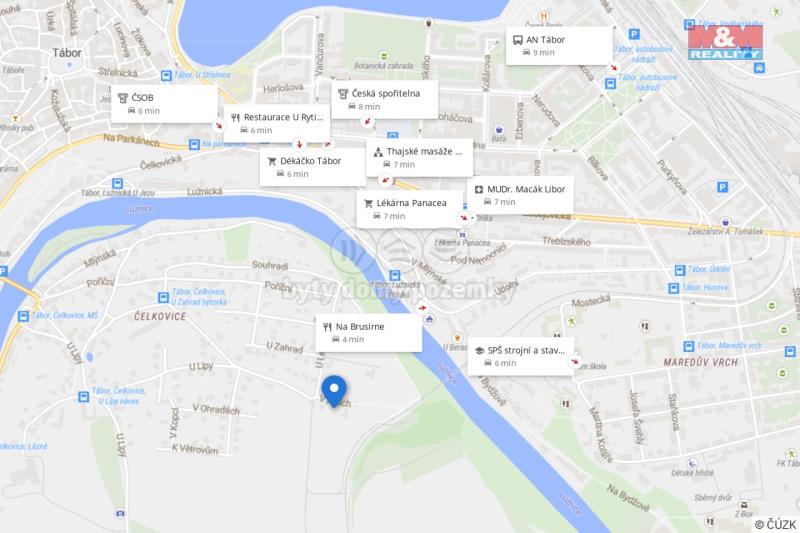Select the Děkáčko Tábor shop card
The width and height of the screenshot is (800, 533).
tap(313, 167)
